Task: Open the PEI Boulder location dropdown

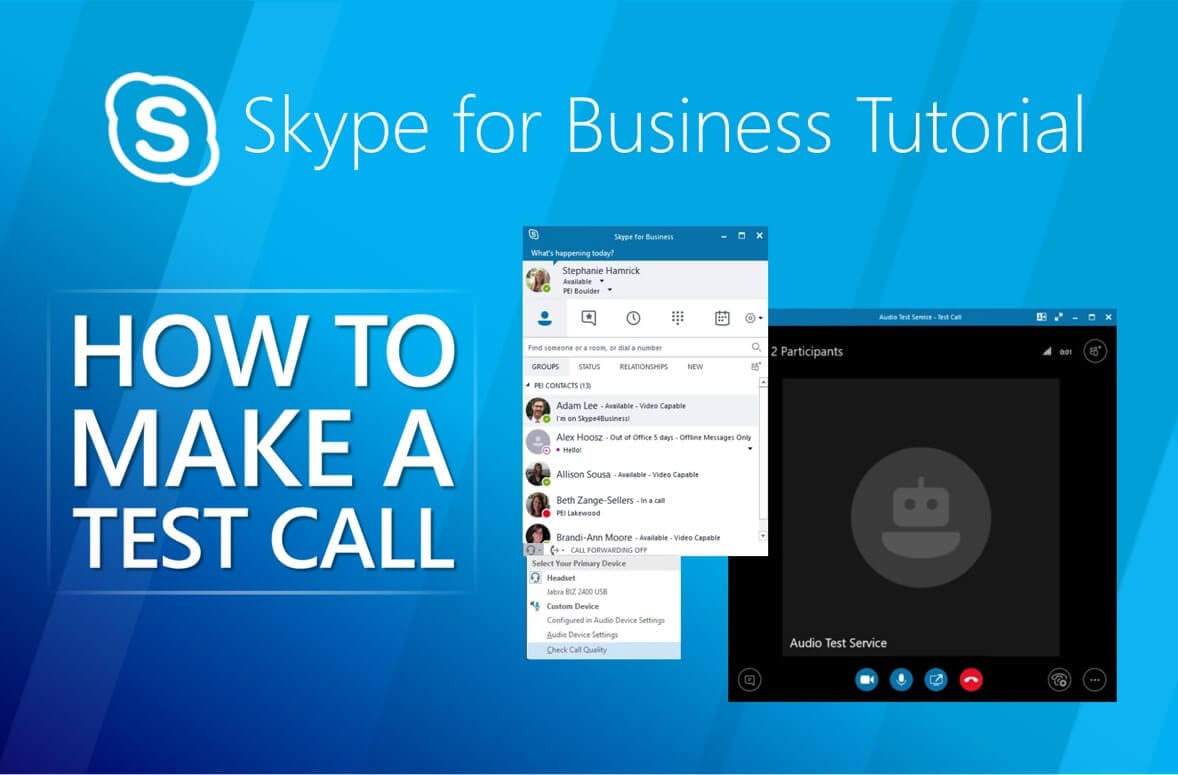Action: pos(609,291)
